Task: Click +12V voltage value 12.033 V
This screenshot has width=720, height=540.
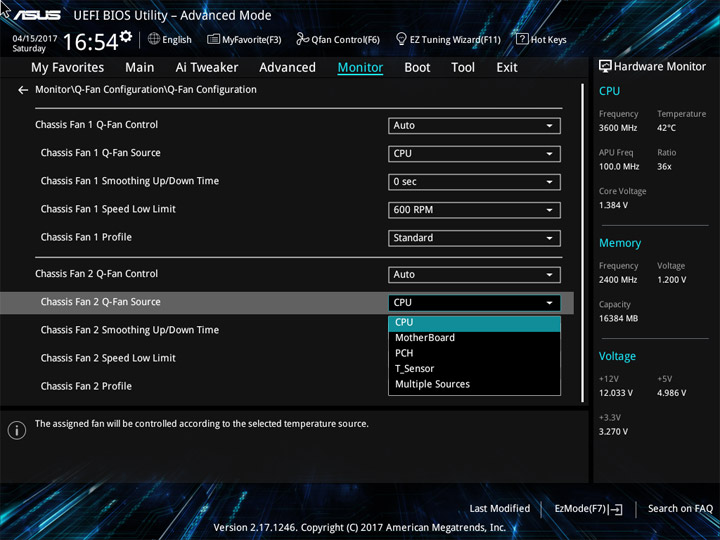Action: [615, 393]
